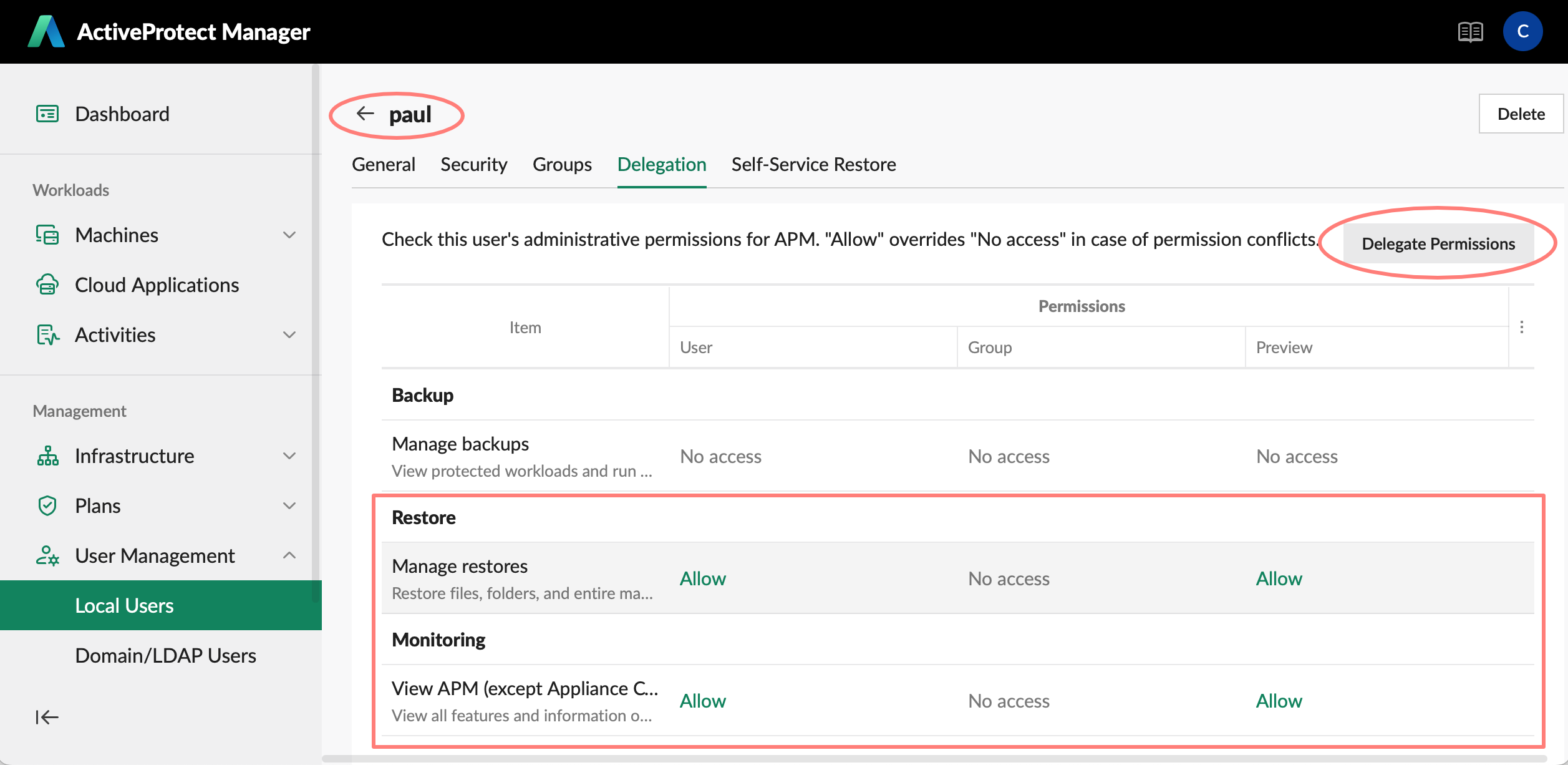Image resolution: width=1568 pixels, height=765 pixels.
Task: Click the Plans shield icon
Action: [x=47, y=505]
